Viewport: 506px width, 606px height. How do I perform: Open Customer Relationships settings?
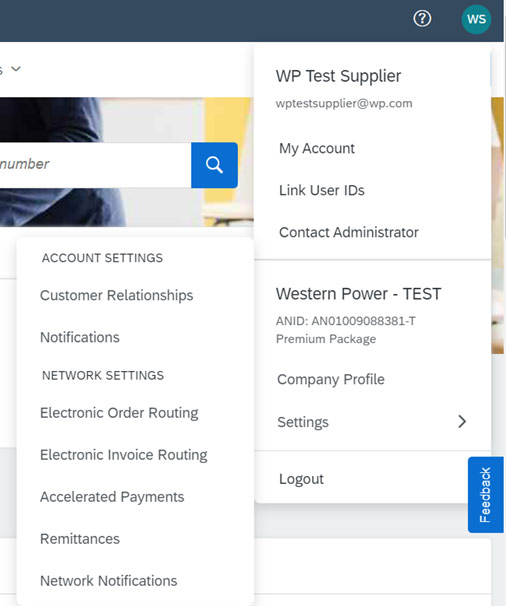(x=117, y=295)
